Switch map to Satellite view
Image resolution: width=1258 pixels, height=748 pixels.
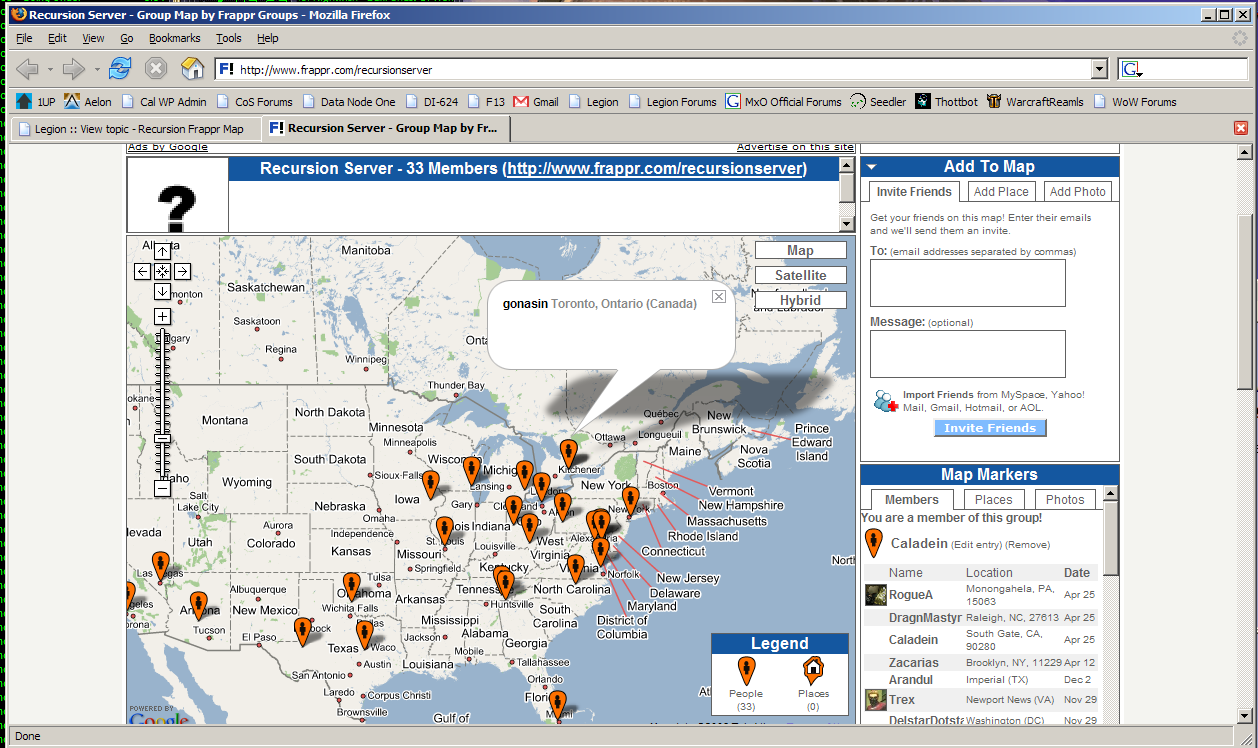point(800,275)
